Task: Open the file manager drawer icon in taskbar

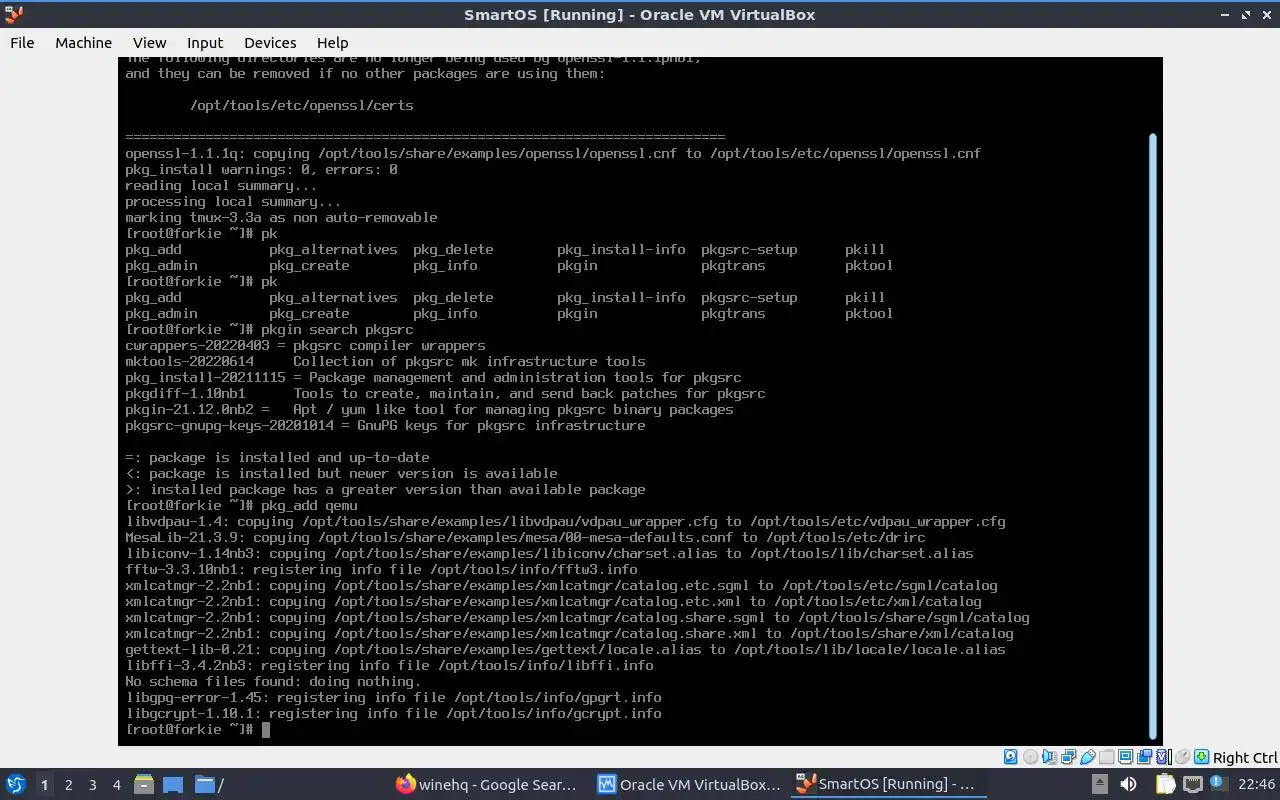Action: [143, 784]
